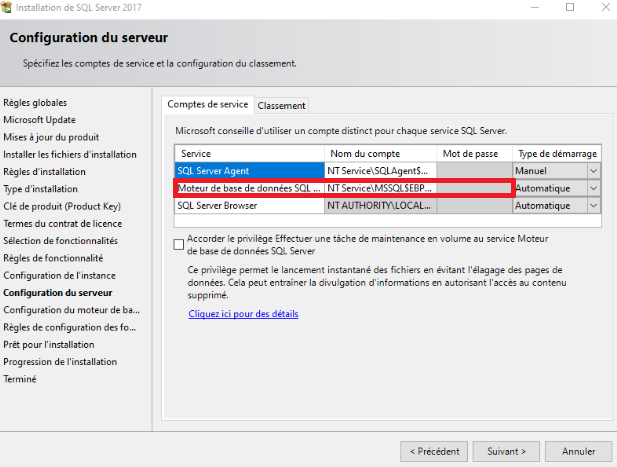The height and width of the screenshot is (467, 617).
Task: Click the NT Service\MSSQL$EBP account name field
Action: click(x=381, y=188)
